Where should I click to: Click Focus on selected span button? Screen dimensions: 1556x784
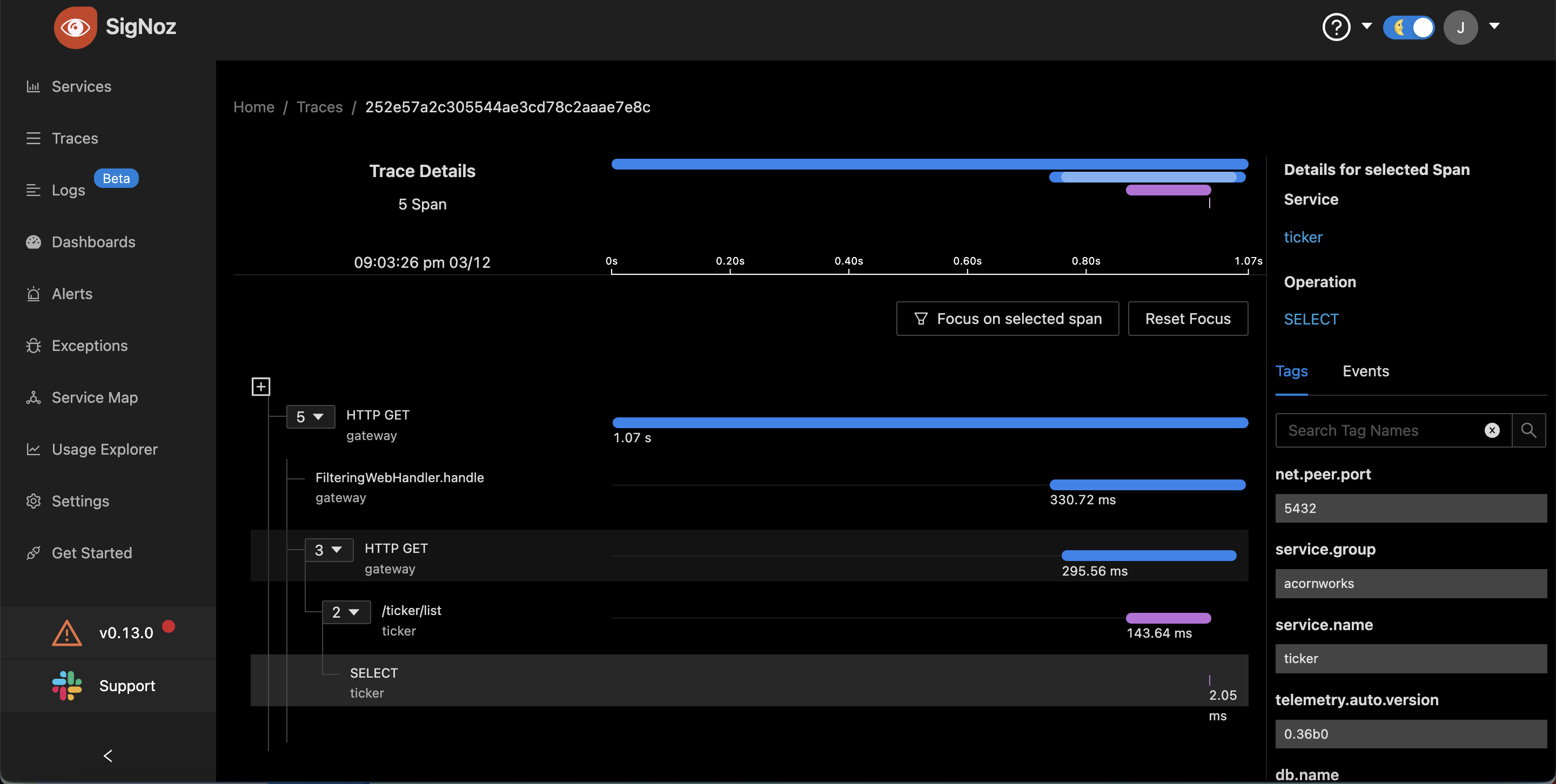click(1008, 319)
